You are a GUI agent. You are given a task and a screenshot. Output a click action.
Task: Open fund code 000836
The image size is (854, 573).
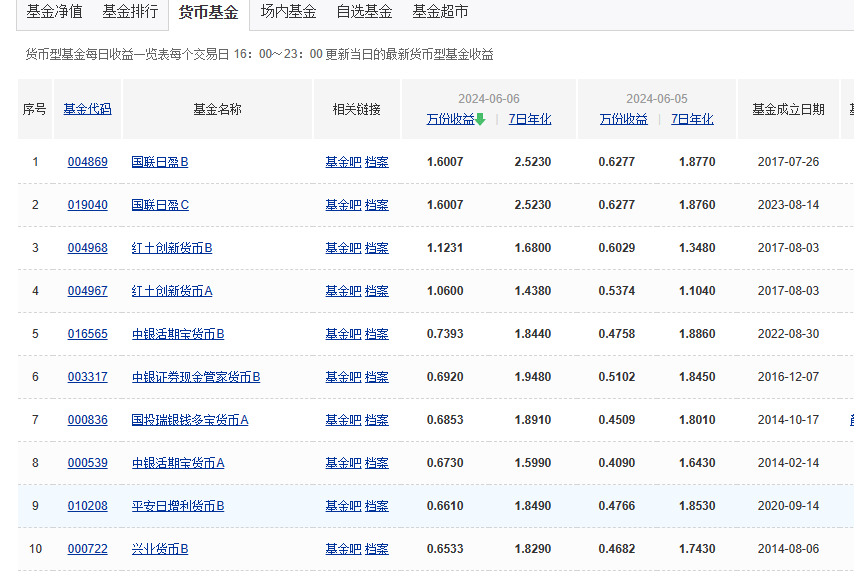pos(88,420)
